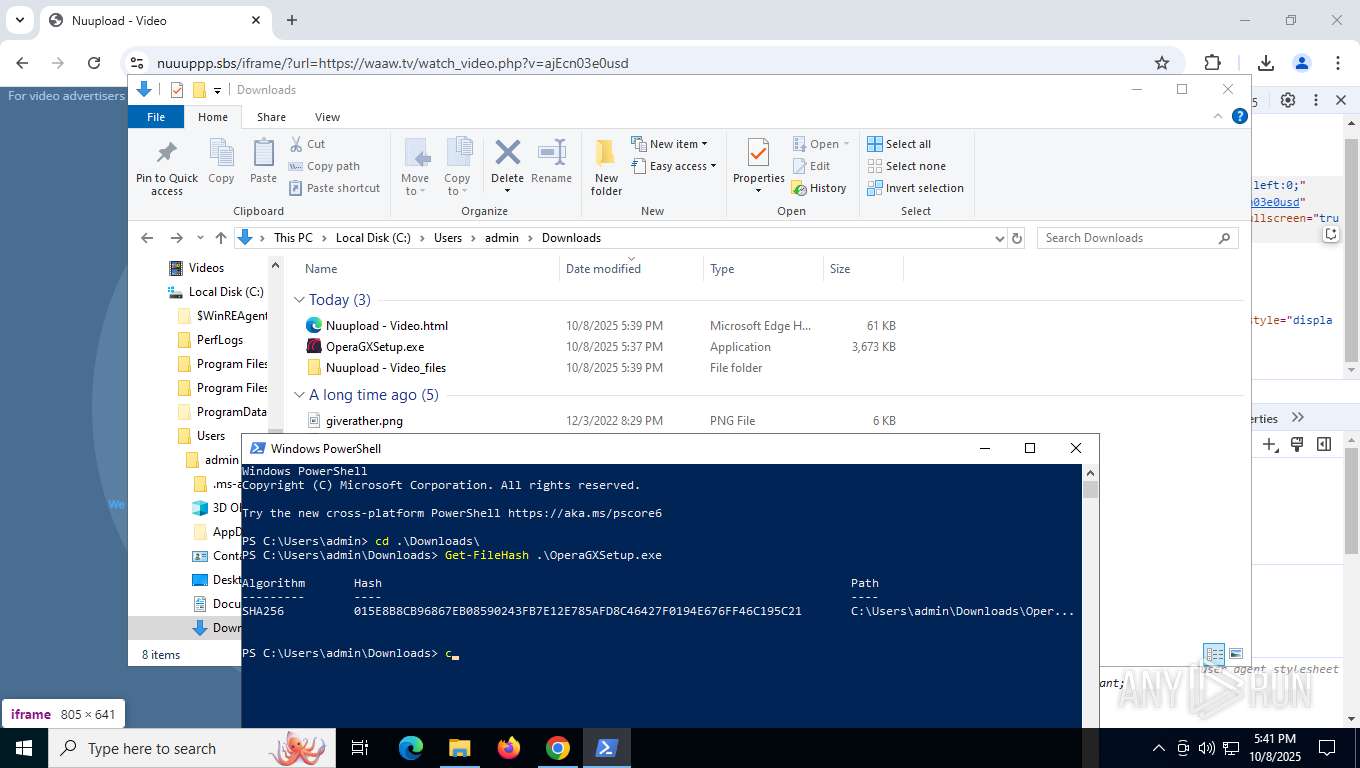The width and height of the screenshot is (1360, 768).
Task: Open Microsoft Edge from taskbar
Action: (410, 748)
